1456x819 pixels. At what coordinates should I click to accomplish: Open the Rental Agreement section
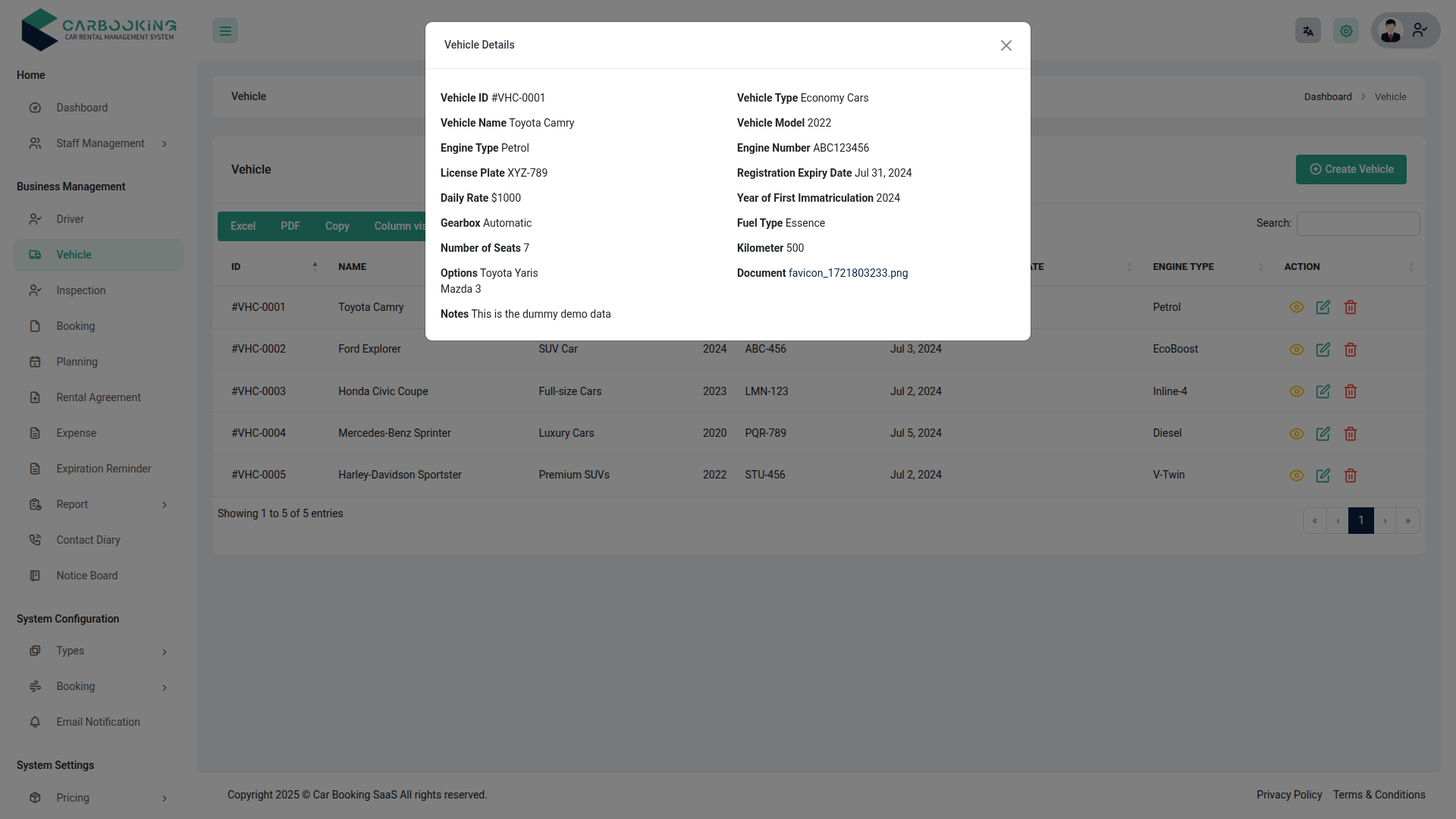coord(99,397)
